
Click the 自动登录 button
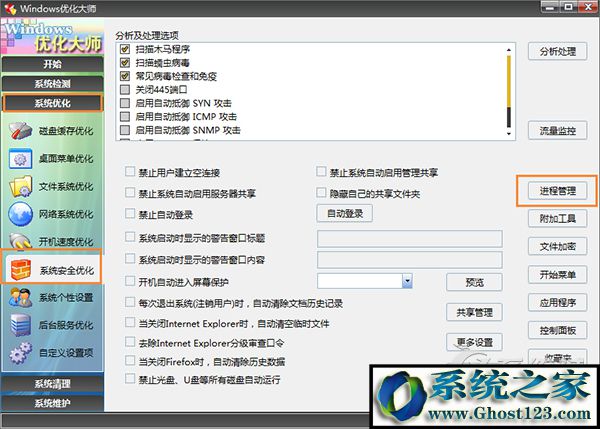pyautogui.click(x=344, y=213)
